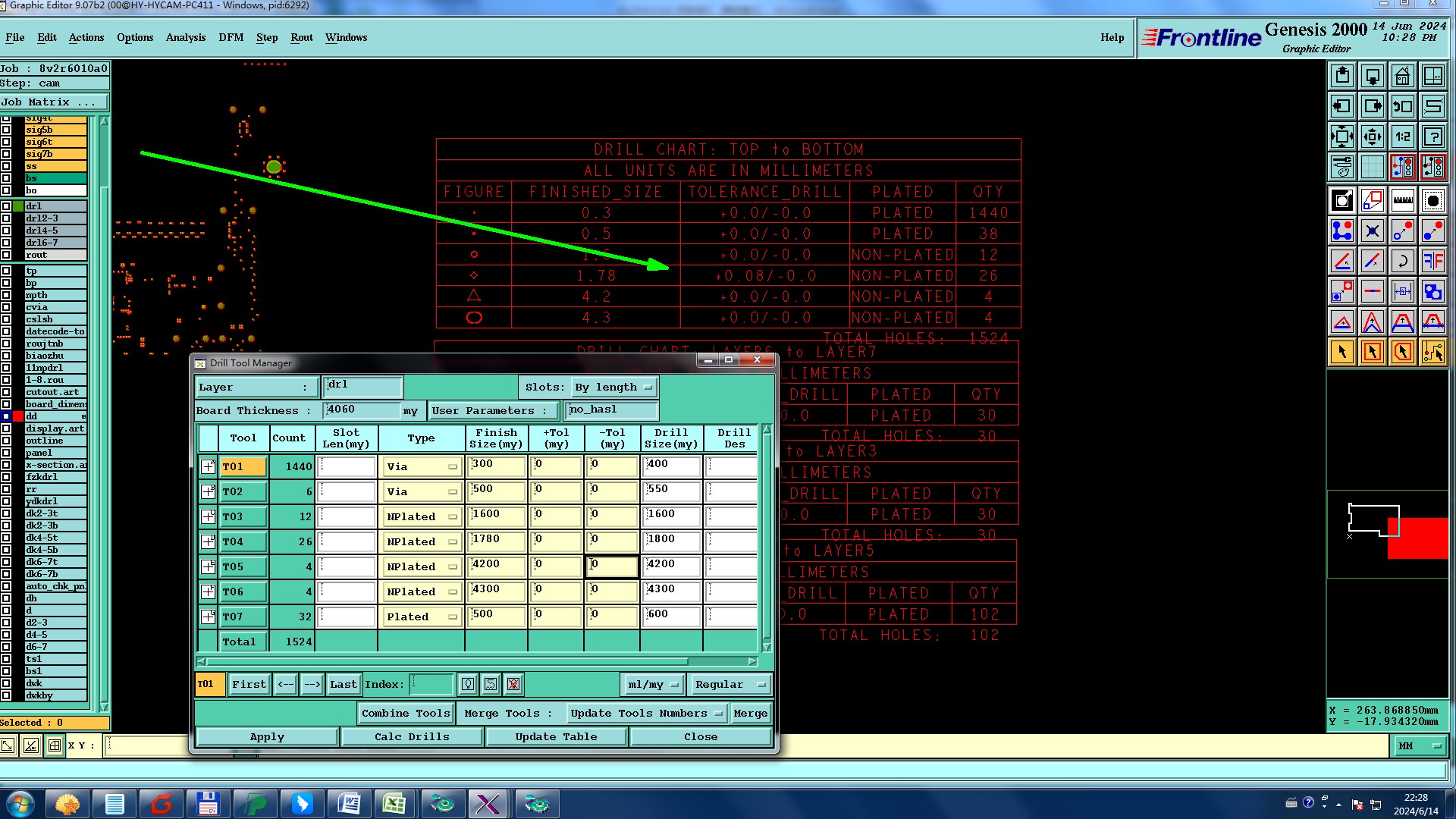This screenshot has width=1456, height=819.
Task: Expand T05 row with plus button
Action: 208,566
